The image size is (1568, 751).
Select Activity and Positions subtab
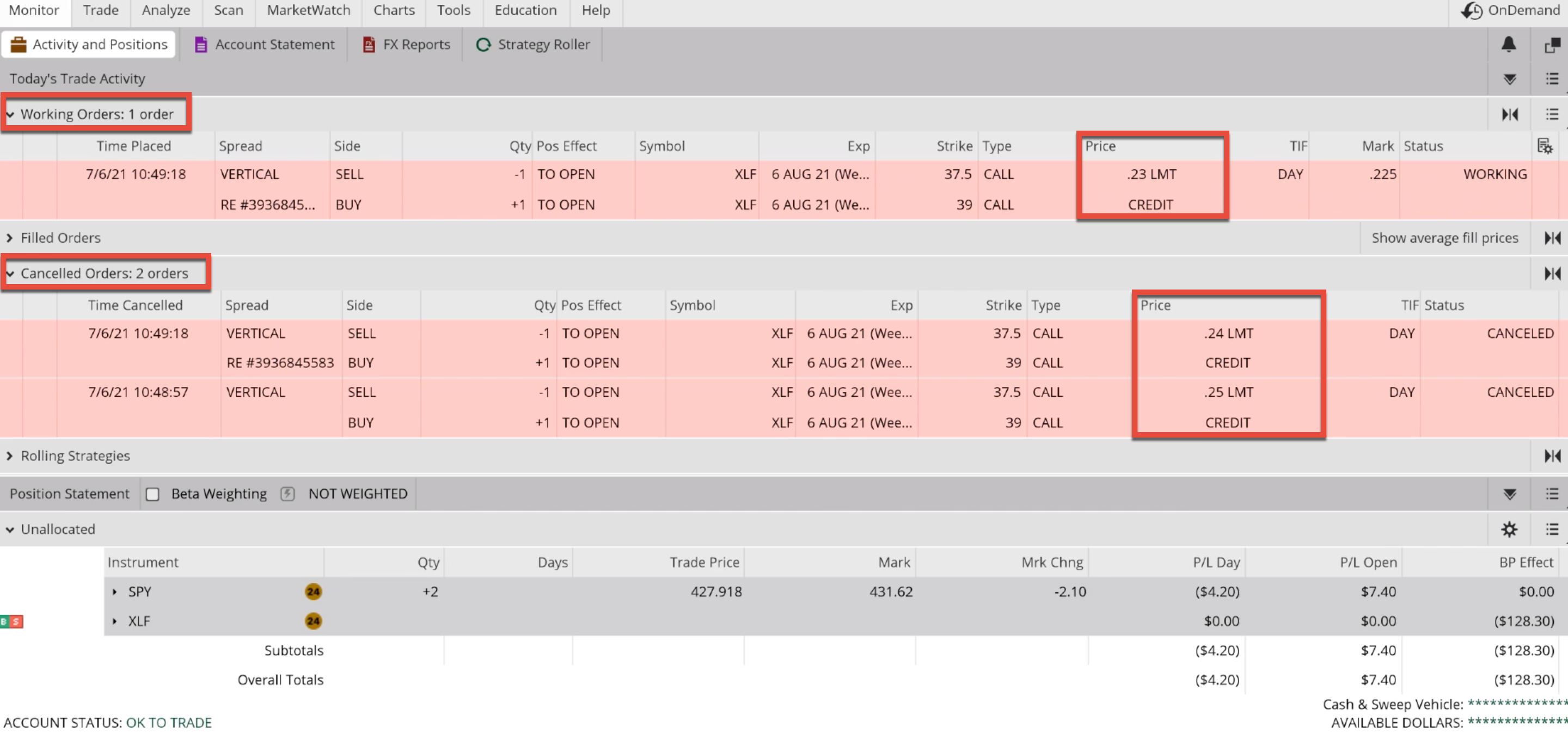[x=89, y=45]
